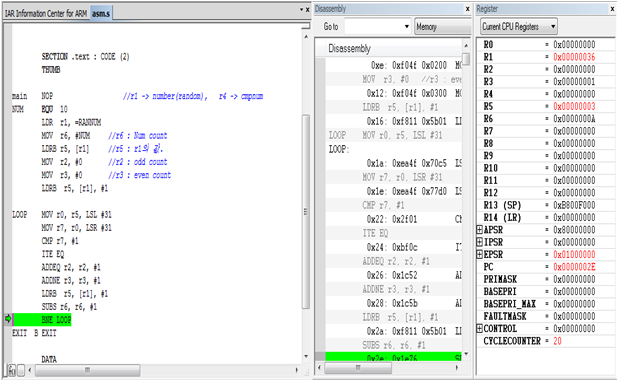Click the f0 function icon at editor bottom-left
The height and width of the screenshot is (380, 624).
pyautogui.click(x=12, y=370)
